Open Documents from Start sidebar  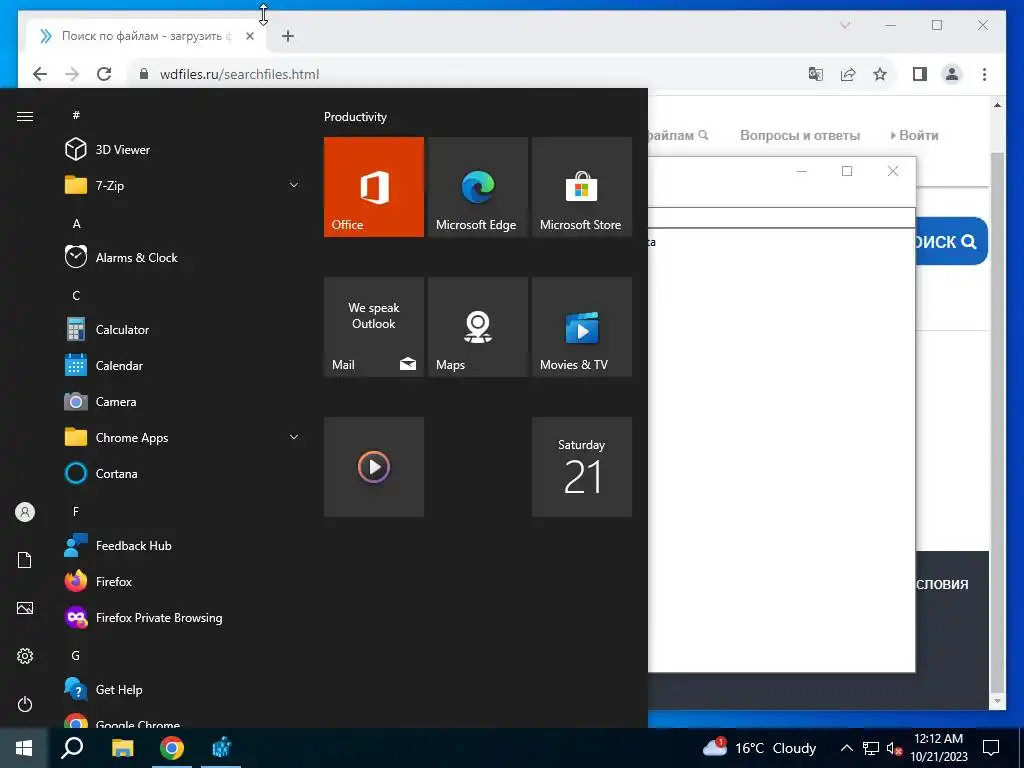click(25, 560)
